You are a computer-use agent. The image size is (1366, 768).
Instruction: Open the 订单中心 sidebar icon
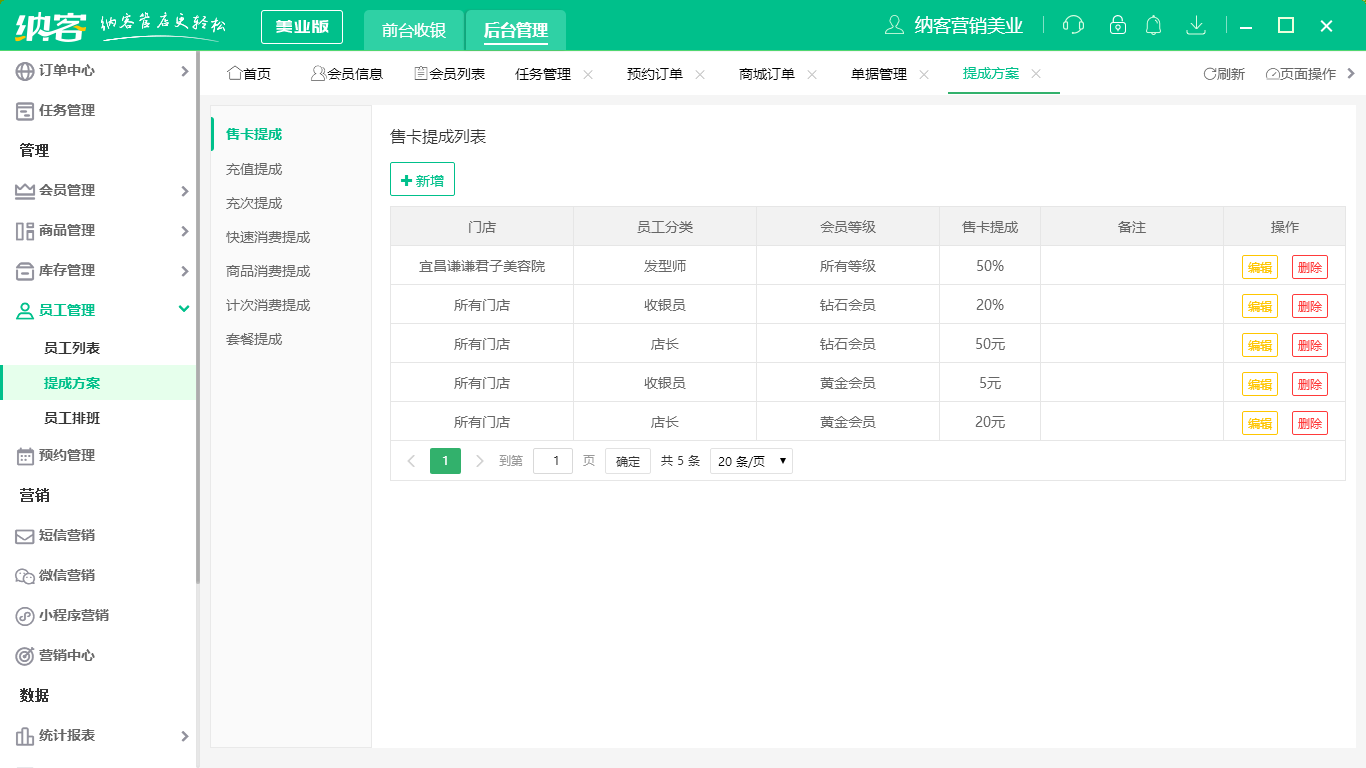22,70
